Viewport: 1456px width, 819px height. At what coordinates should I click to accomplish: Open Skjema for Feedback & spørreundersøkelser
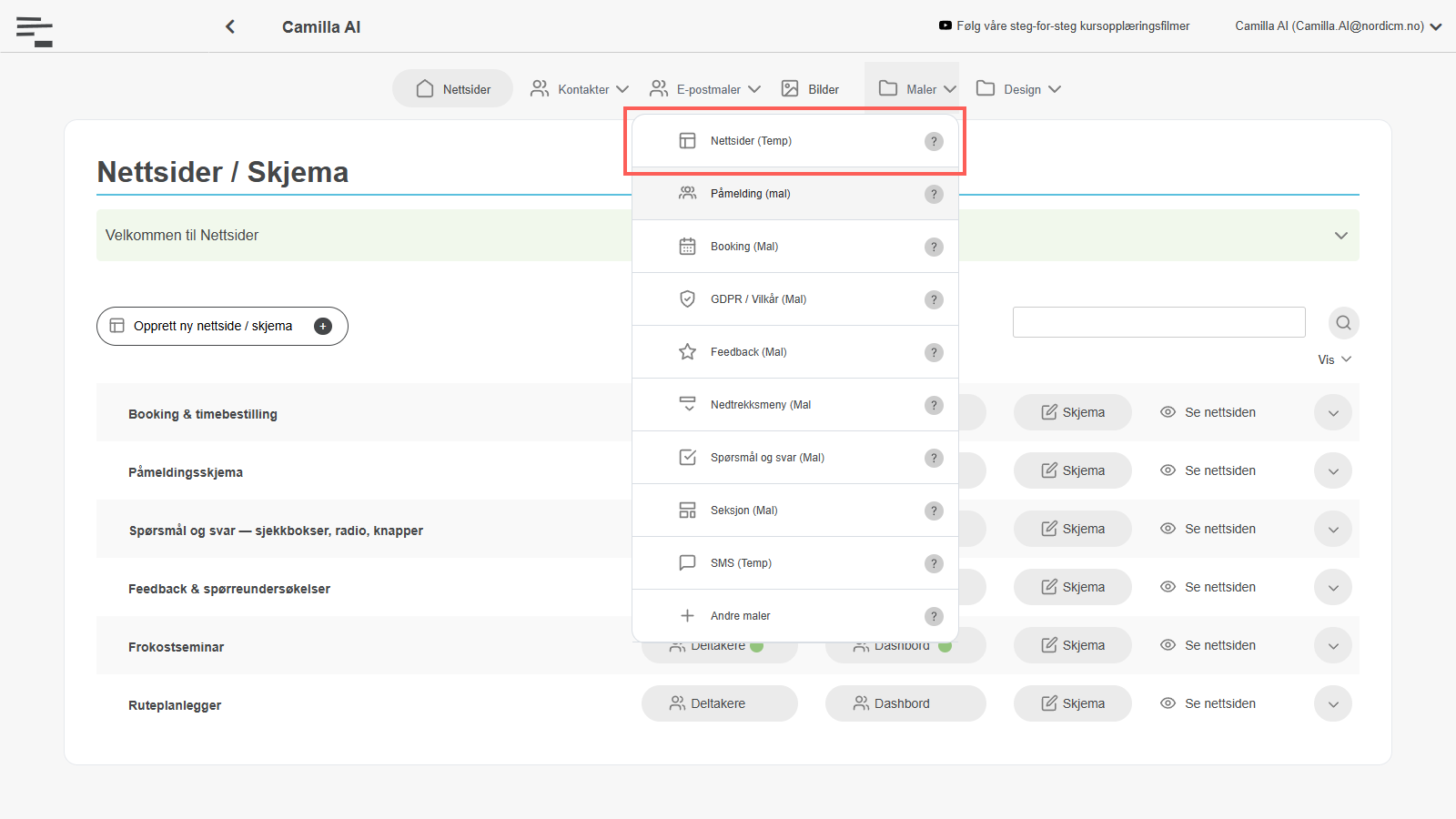1073,587
